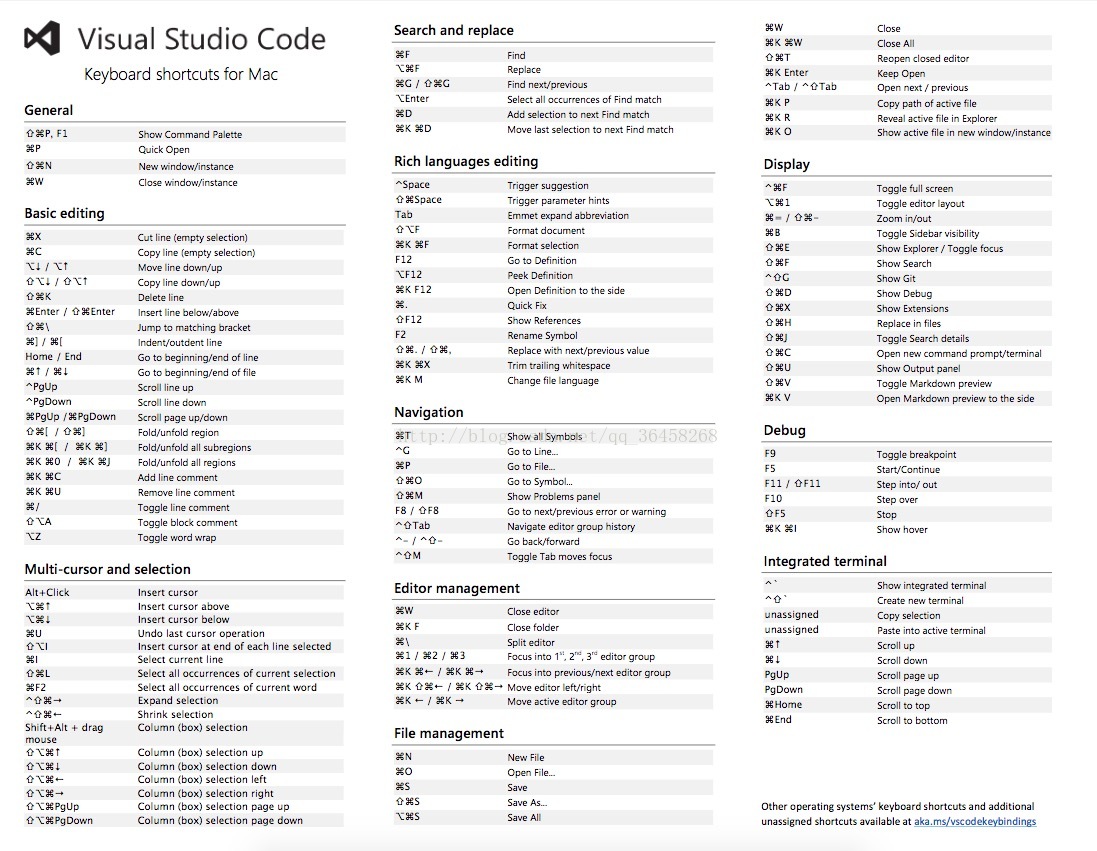The width and height of the screenshot is (1097, 851).
Task: Click the 'Move active editor group' entry
Action: pos(562,702)
